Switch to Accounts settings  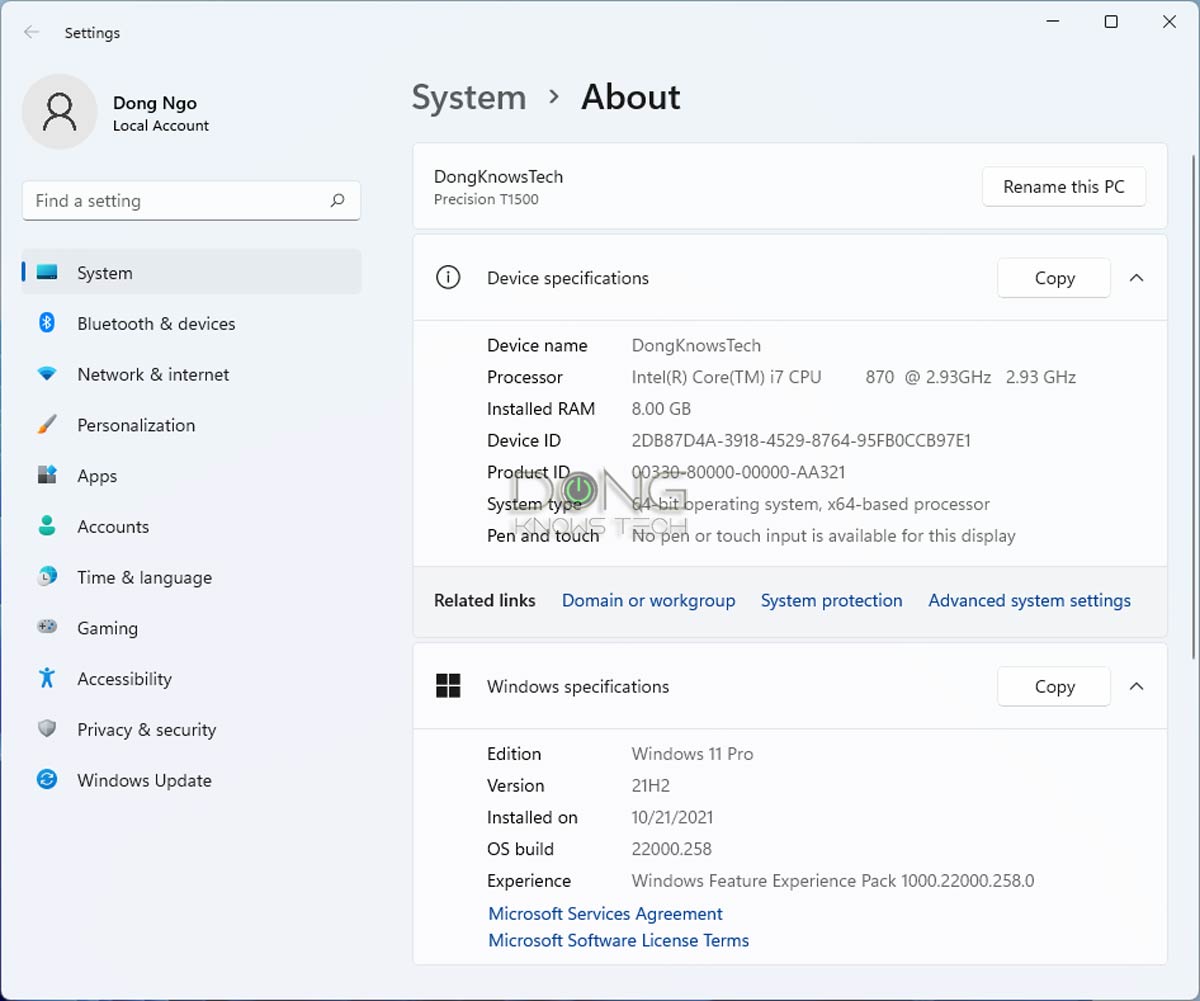(191, 526)
